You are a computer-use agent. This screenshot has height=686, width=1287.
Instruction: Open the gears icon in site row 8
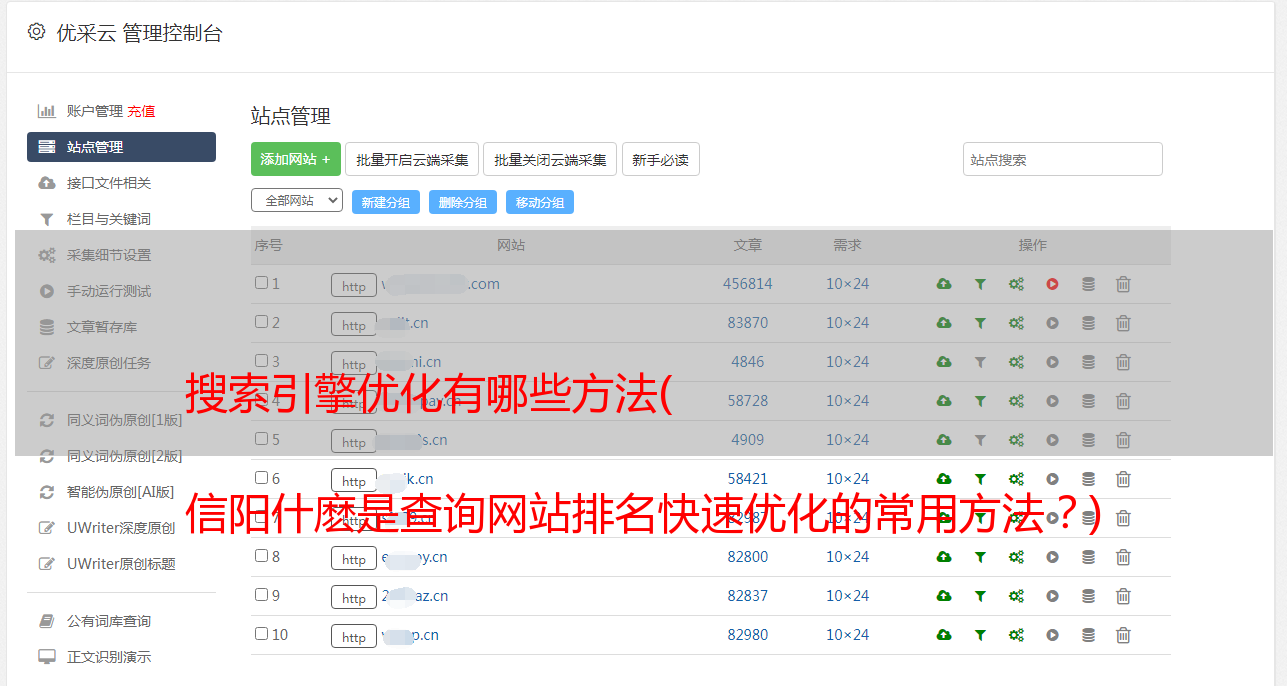pyautogui.click(x=1016, y=557)
